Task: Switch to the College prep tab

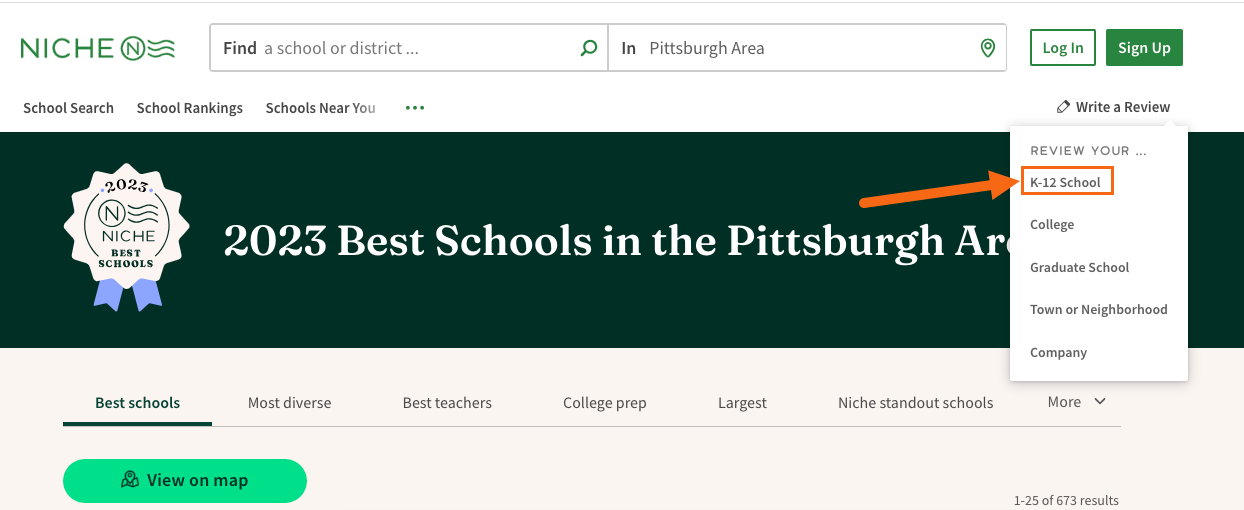Action: [x=605, y=403]
